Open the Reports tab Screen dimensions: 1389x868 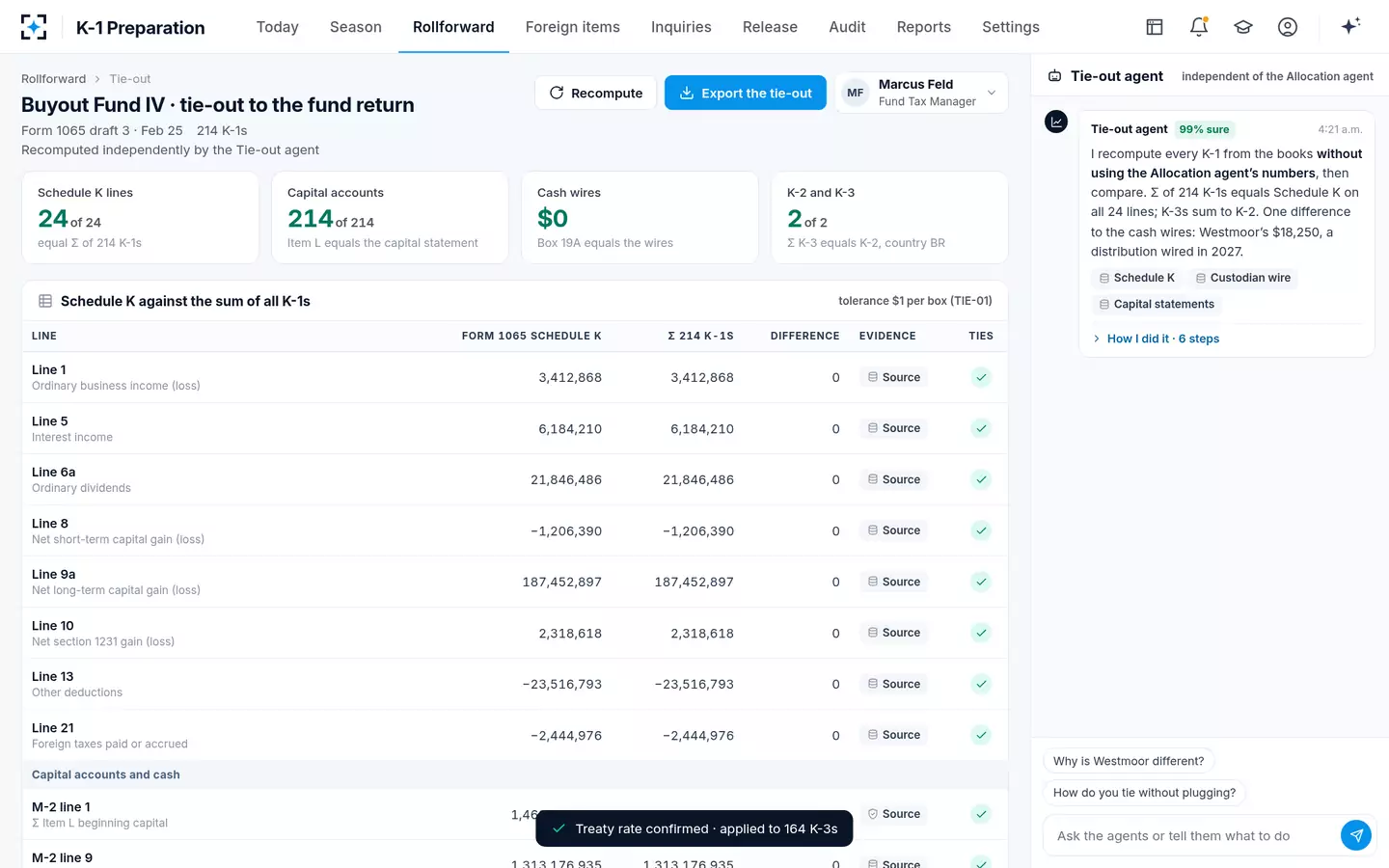(924, 27)
